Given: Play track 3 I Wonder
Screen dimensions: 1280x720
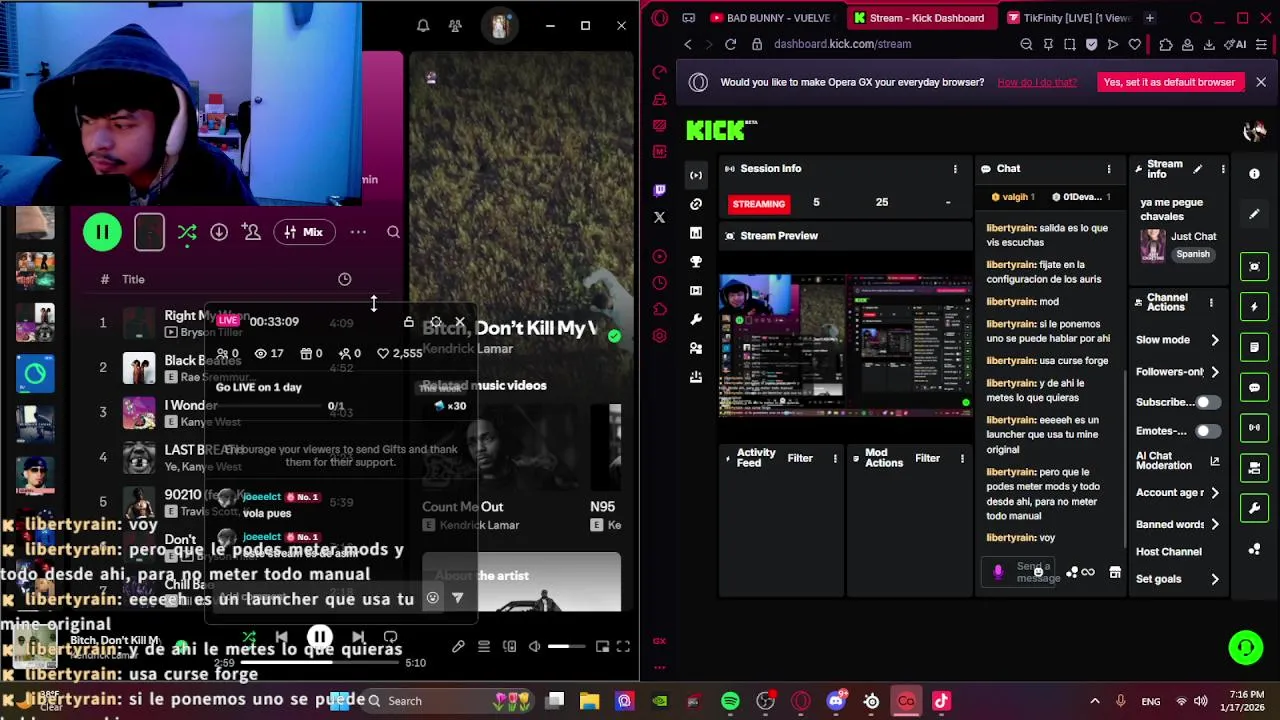Looking at the screenshot, I should point(139,413).
